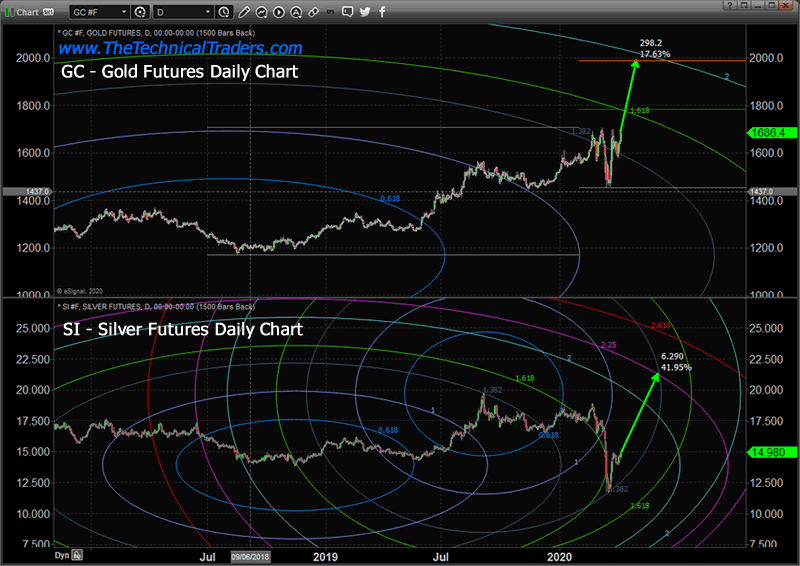Click the pop-out window button

pos(744,5)
